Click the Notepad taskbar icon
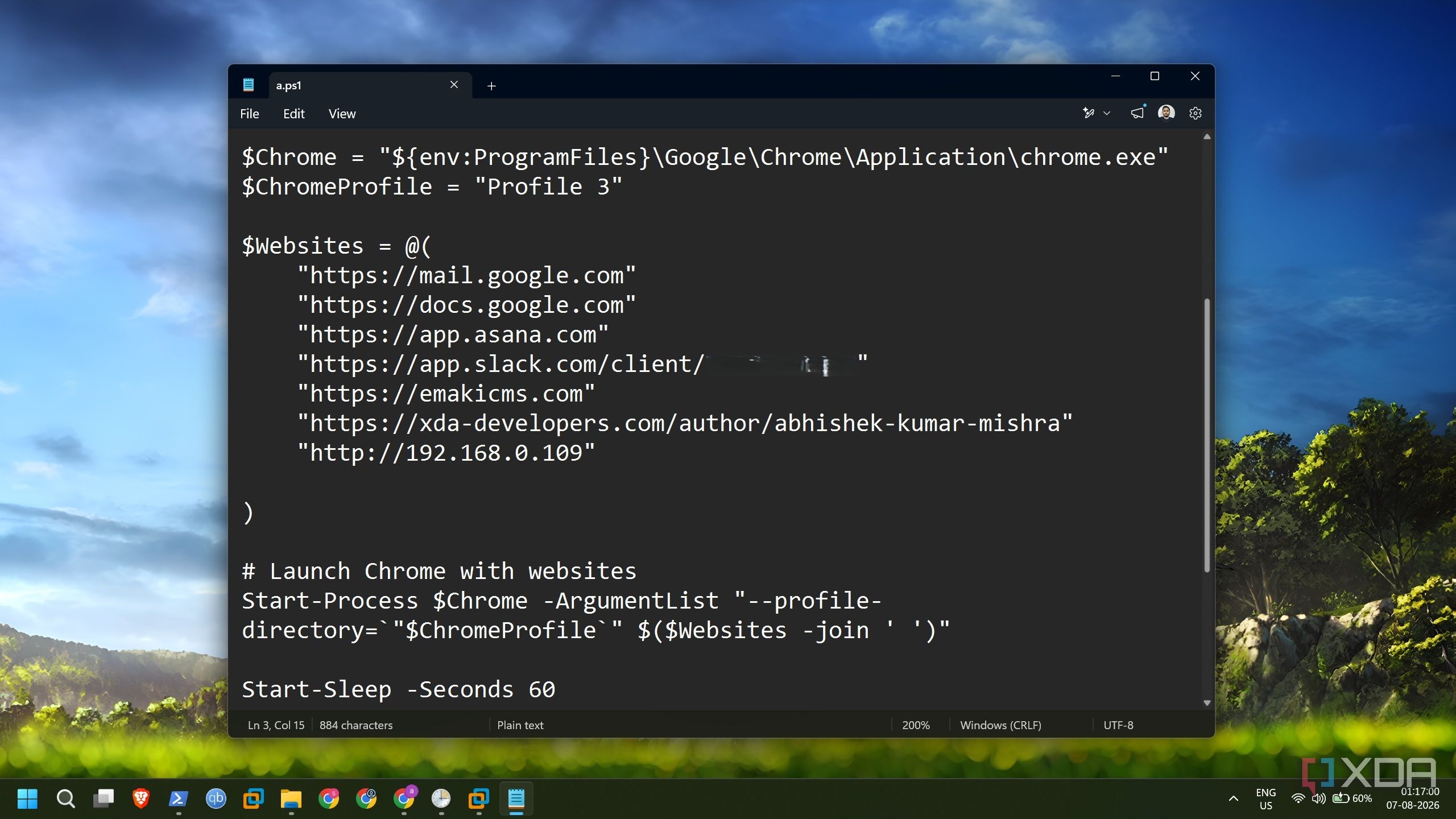Screen dimensions: 1456x819 click(x=516, y=799)
